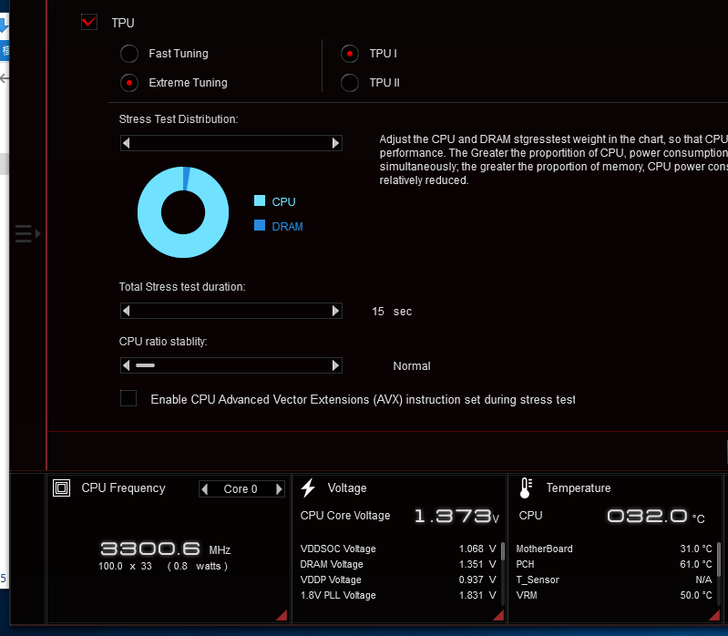Click the light blue CPU legend swatch
Image resolution: width=728 pixels, height=636 pixels.
[x=260, y=201]
